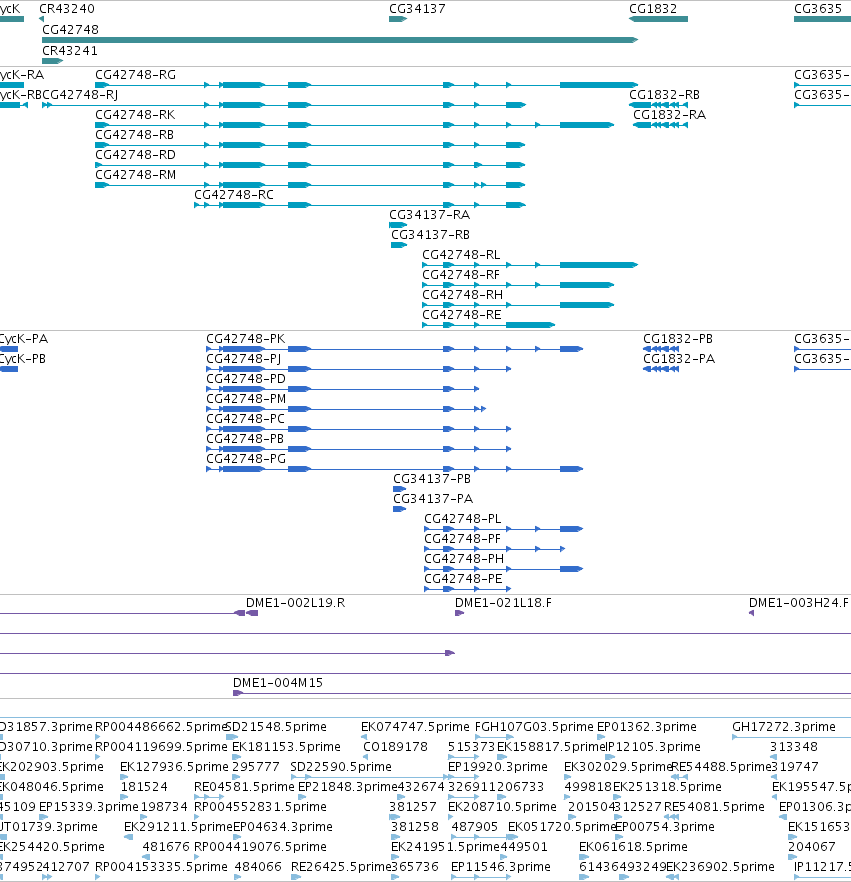Select protein CG42748-PE label
This screenshot has height=882, width=851.
(463, 578)
